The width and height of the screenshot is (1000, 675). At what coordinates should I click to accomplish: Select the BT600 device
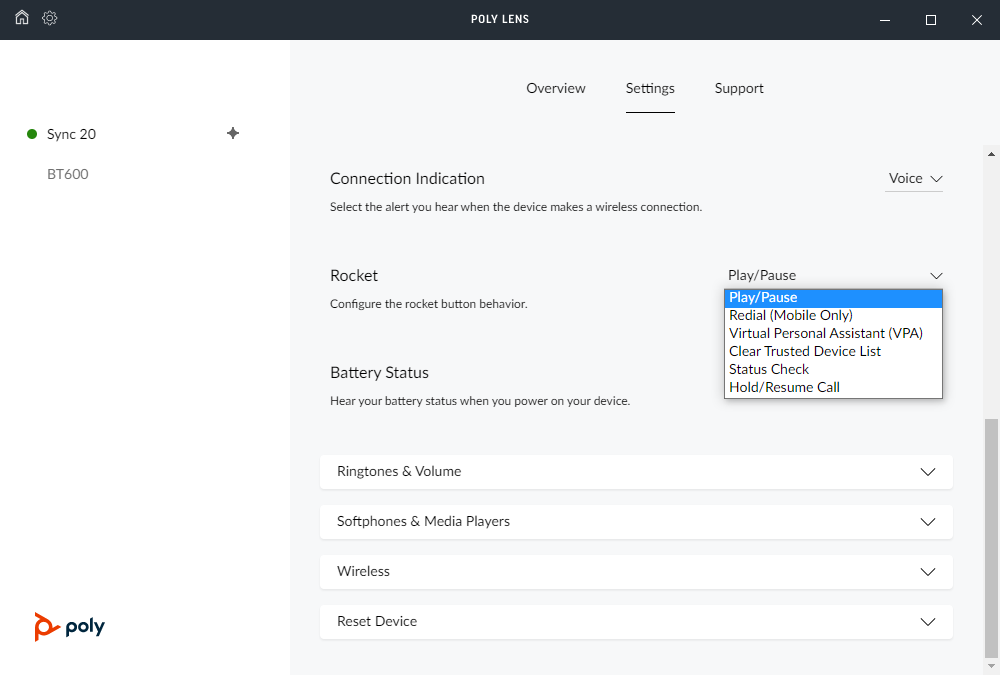click(x=68, y=174)
